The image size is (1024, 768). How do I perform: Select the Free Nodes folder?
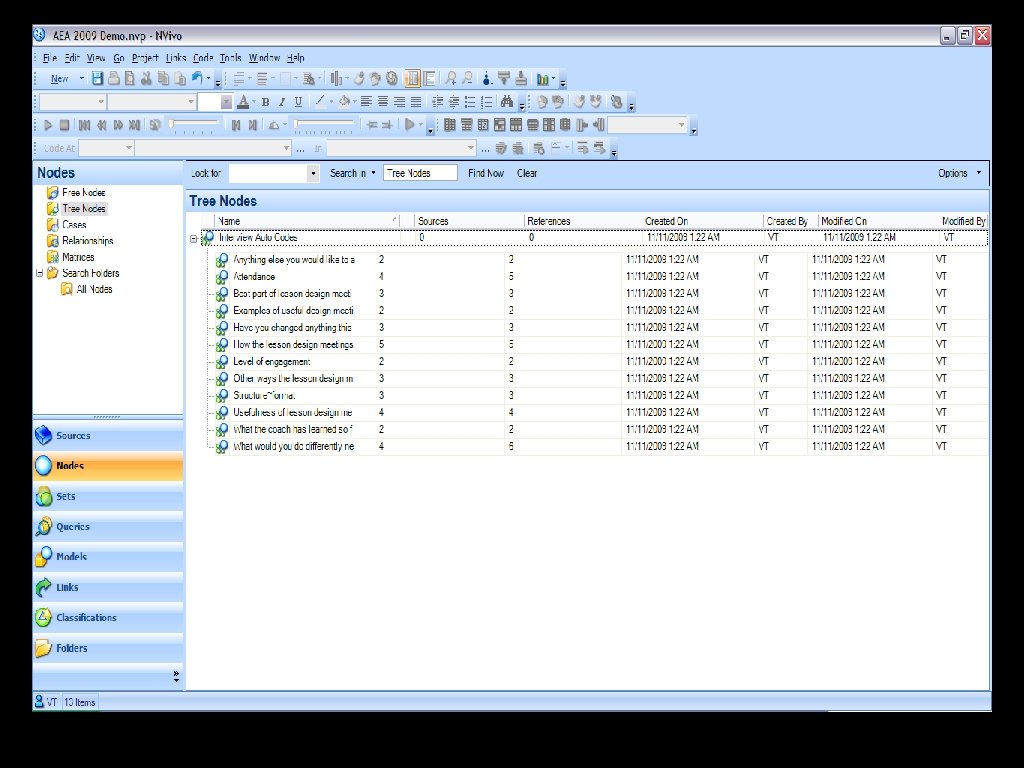(83, 192)
